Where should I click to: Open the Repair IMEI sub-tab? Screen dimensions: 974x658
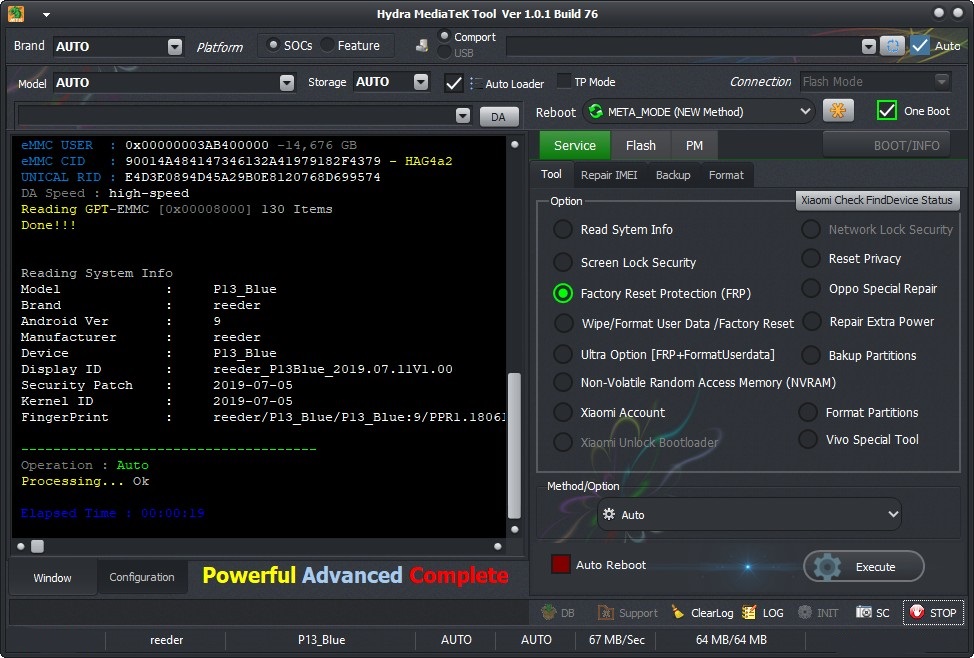pos(609,175)
